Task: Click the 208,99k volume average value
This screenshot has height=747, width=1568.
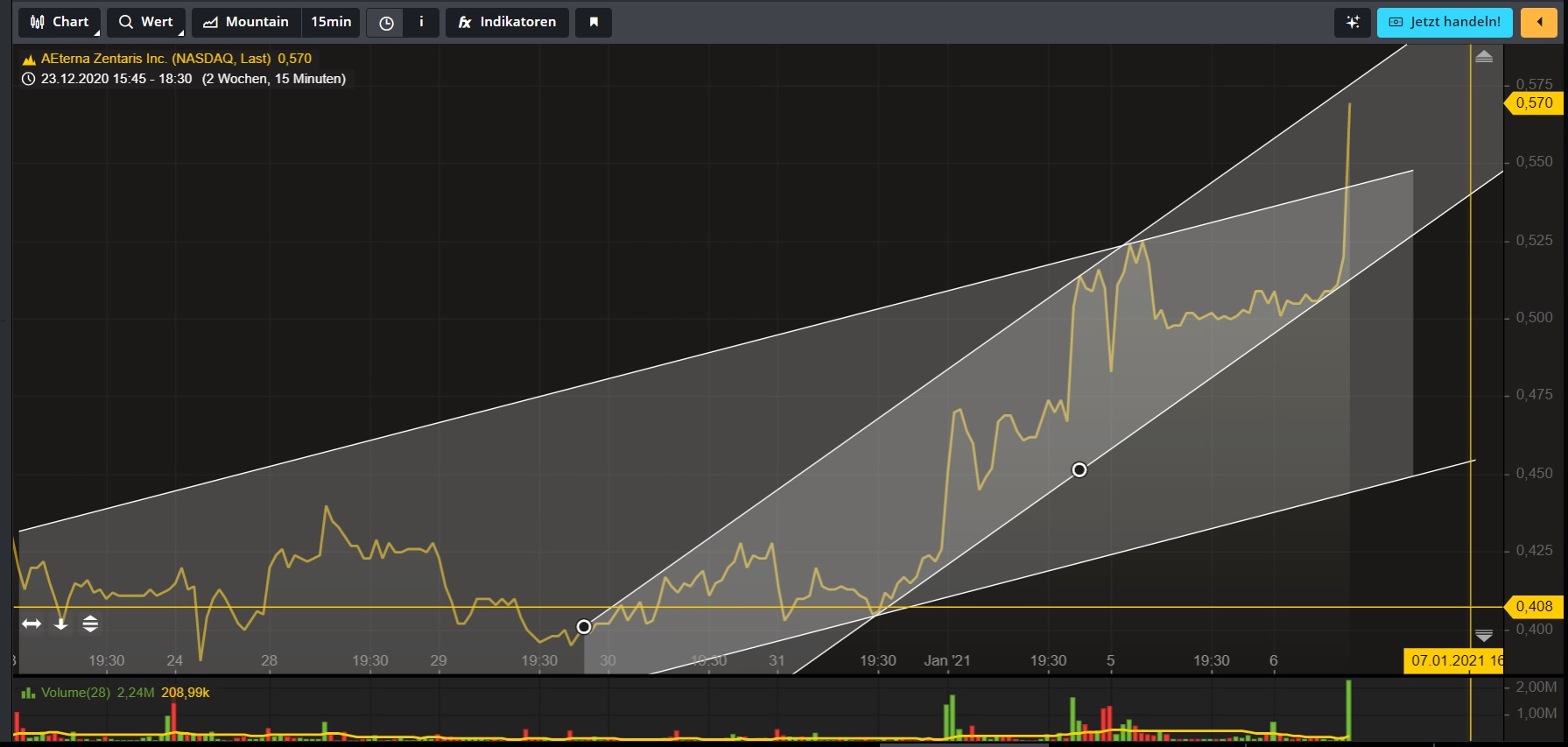Action: tap(186, 693)
